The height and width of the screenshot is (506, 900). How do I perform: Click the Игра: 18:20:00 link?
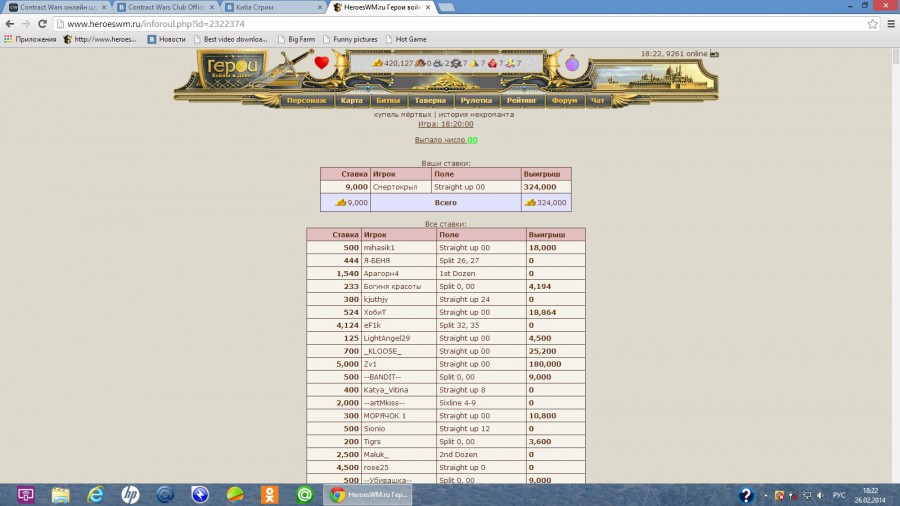(445, 124)
